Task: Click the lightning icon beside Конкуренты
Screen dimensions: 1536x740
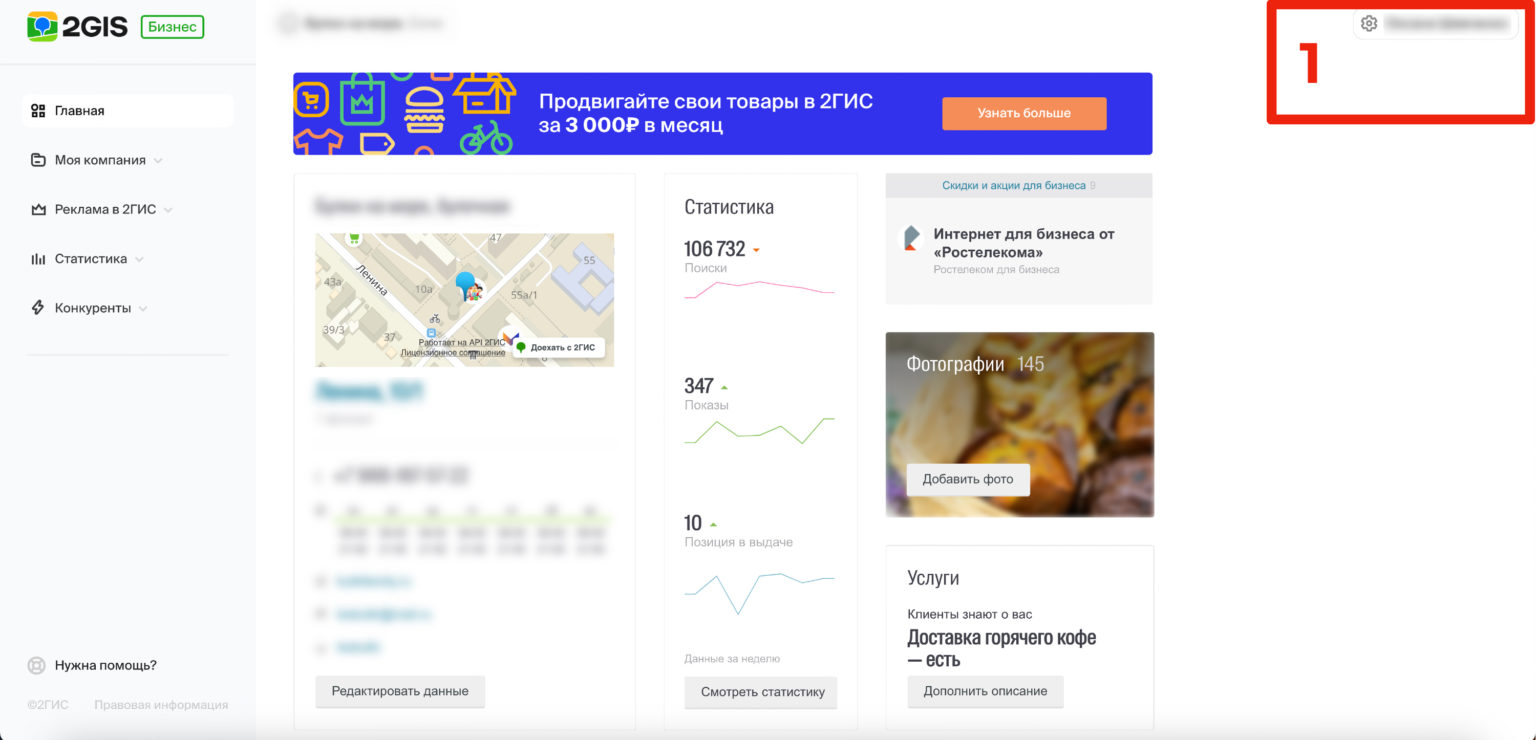Action: 38,308
